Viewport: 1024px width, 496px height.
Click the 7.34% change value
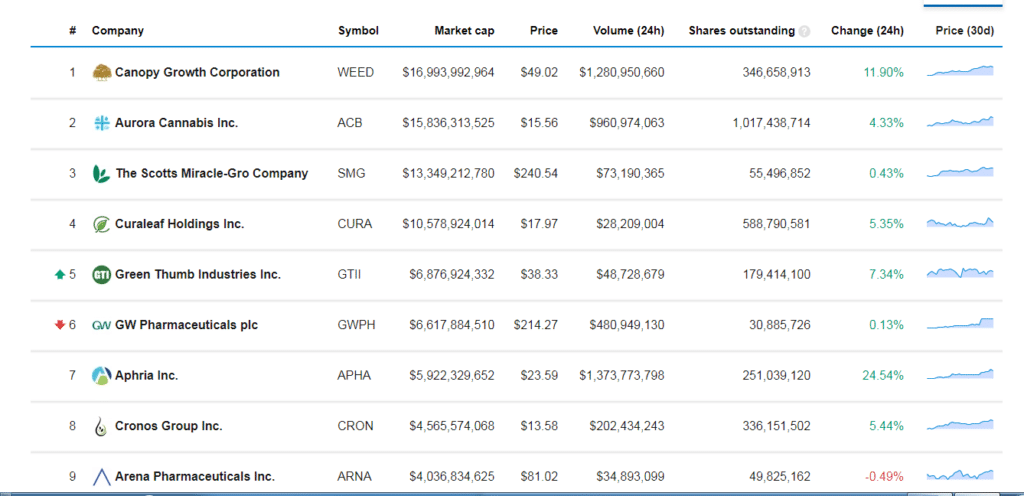(886, 275)
